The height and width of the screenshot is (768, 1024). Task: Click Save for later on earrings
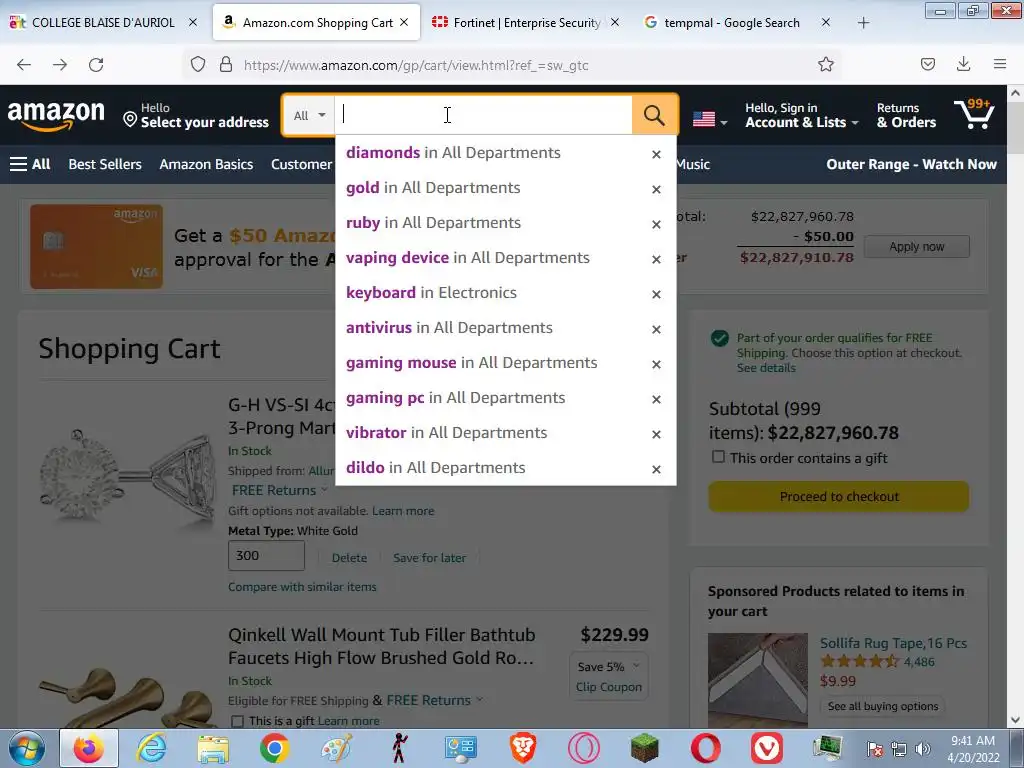(x=429, y=558)
